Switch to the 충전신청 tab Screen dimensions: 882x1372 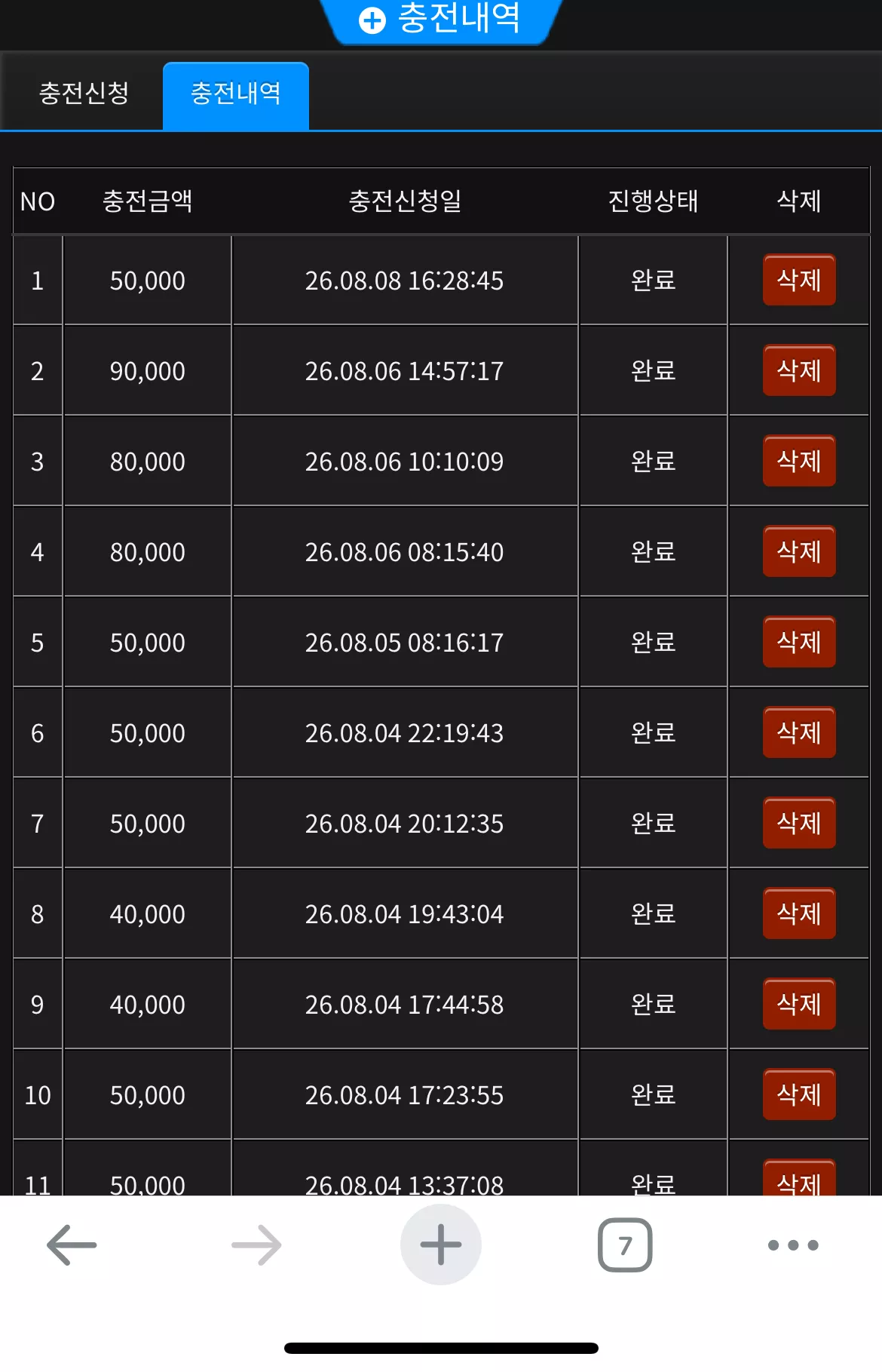84,94
